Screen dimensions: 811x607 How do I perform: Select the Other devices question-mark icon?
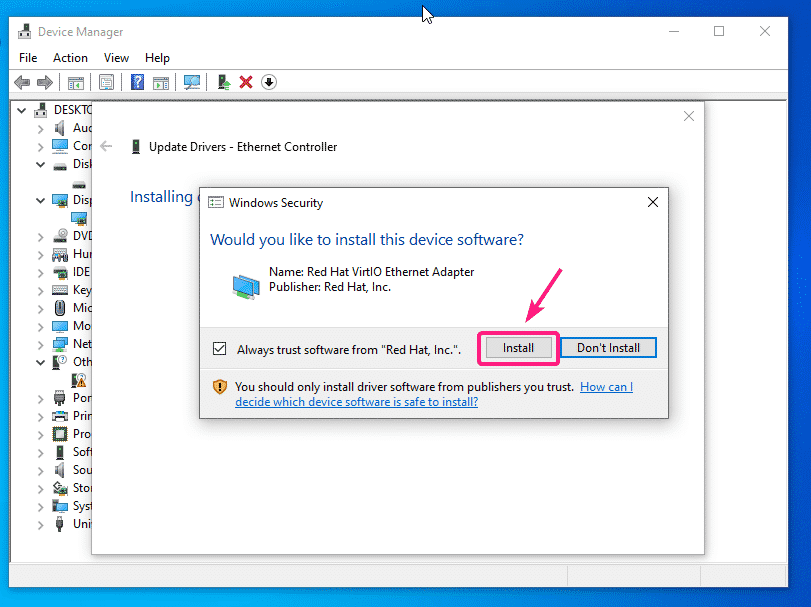tap(60, 362)
